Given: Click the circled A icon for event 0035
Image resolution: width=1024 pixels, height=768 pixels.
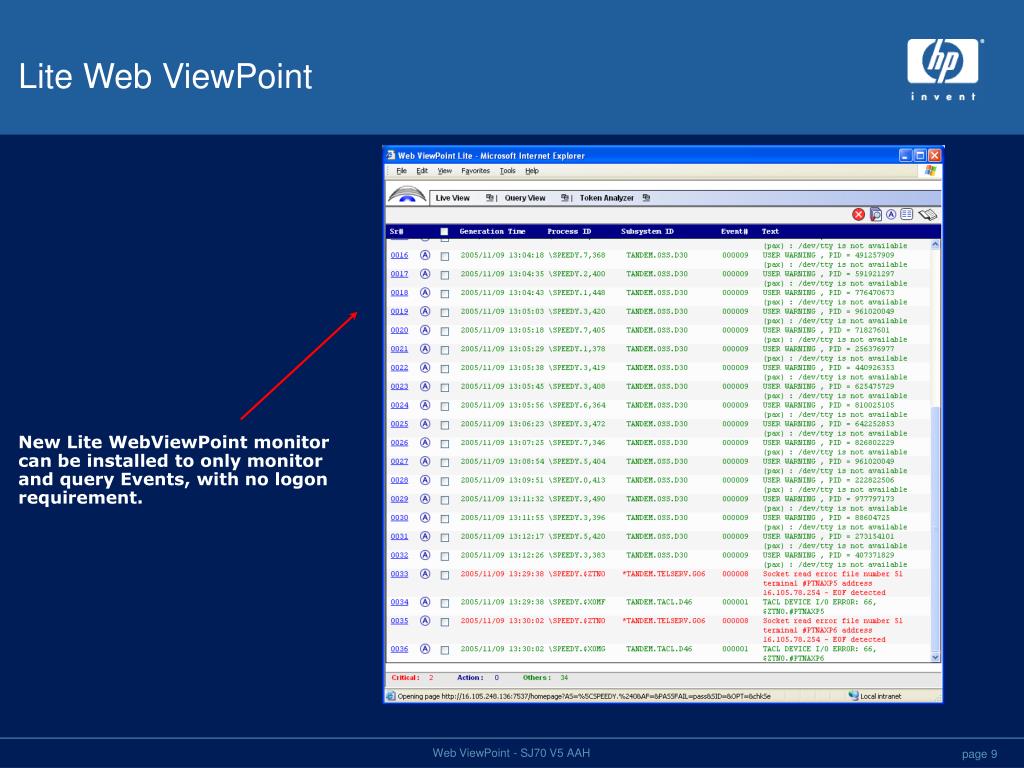Looking at the screenshot, I should [x=425, y=621].
